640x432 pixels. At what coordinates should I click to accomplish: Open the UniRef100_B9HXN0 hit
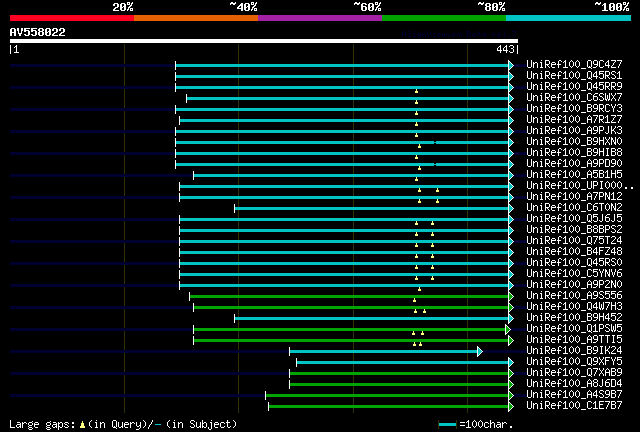tap(574, 142)
